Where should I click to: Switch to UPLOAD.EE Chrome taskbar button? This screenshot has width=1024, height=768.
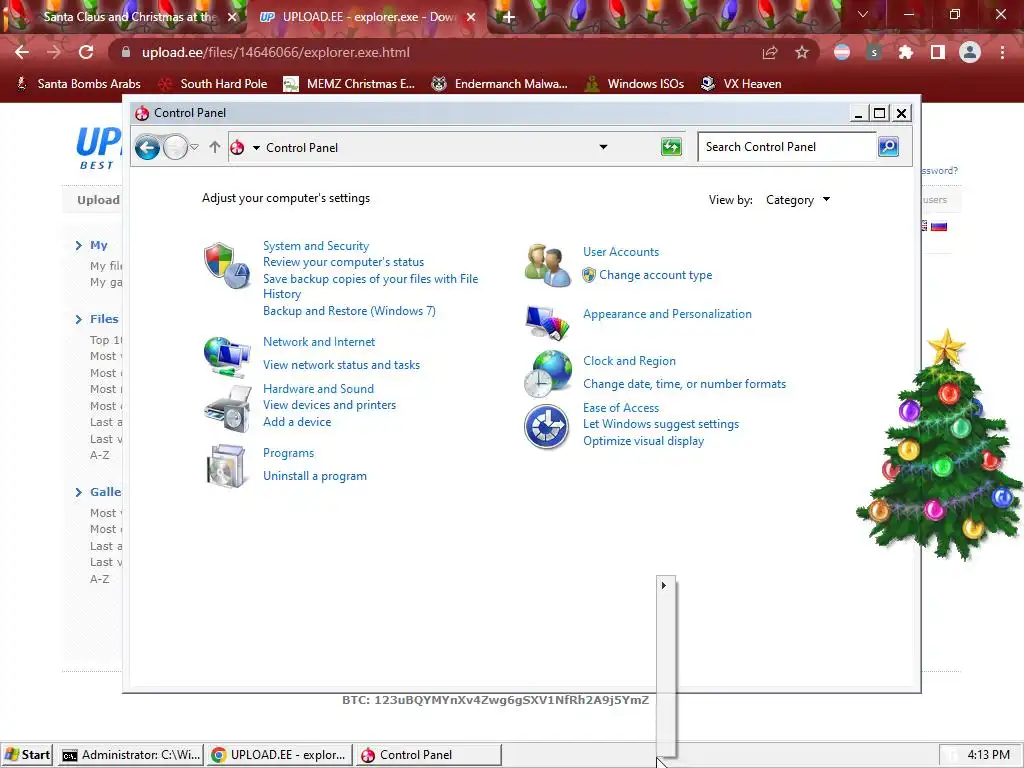click(280, 755)
